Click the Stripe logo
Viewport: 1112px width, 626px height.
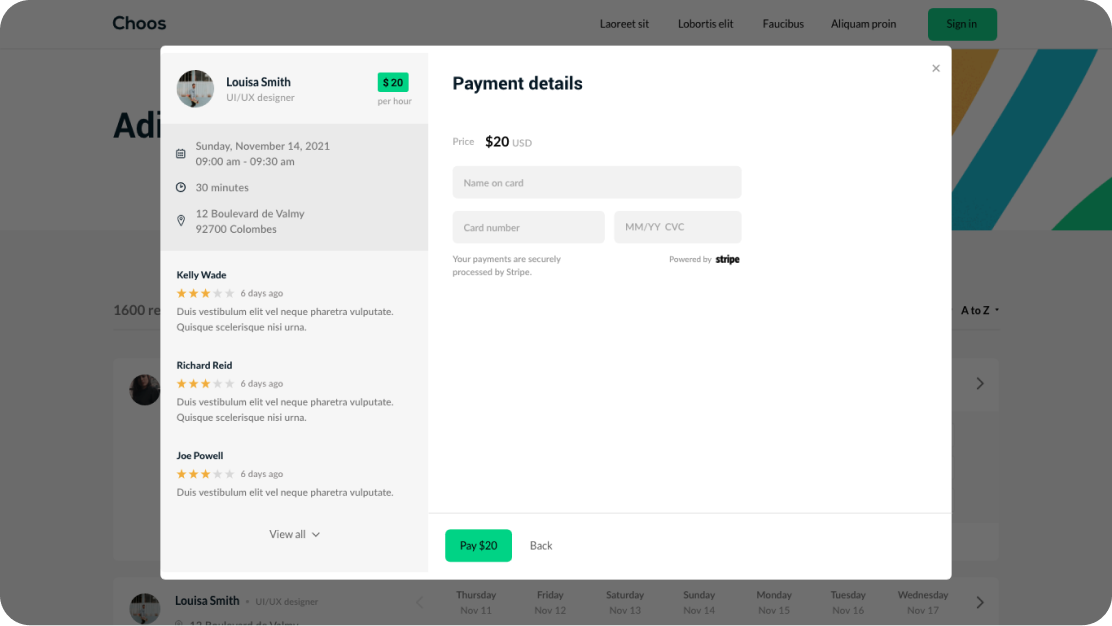(x=728, y=260)
